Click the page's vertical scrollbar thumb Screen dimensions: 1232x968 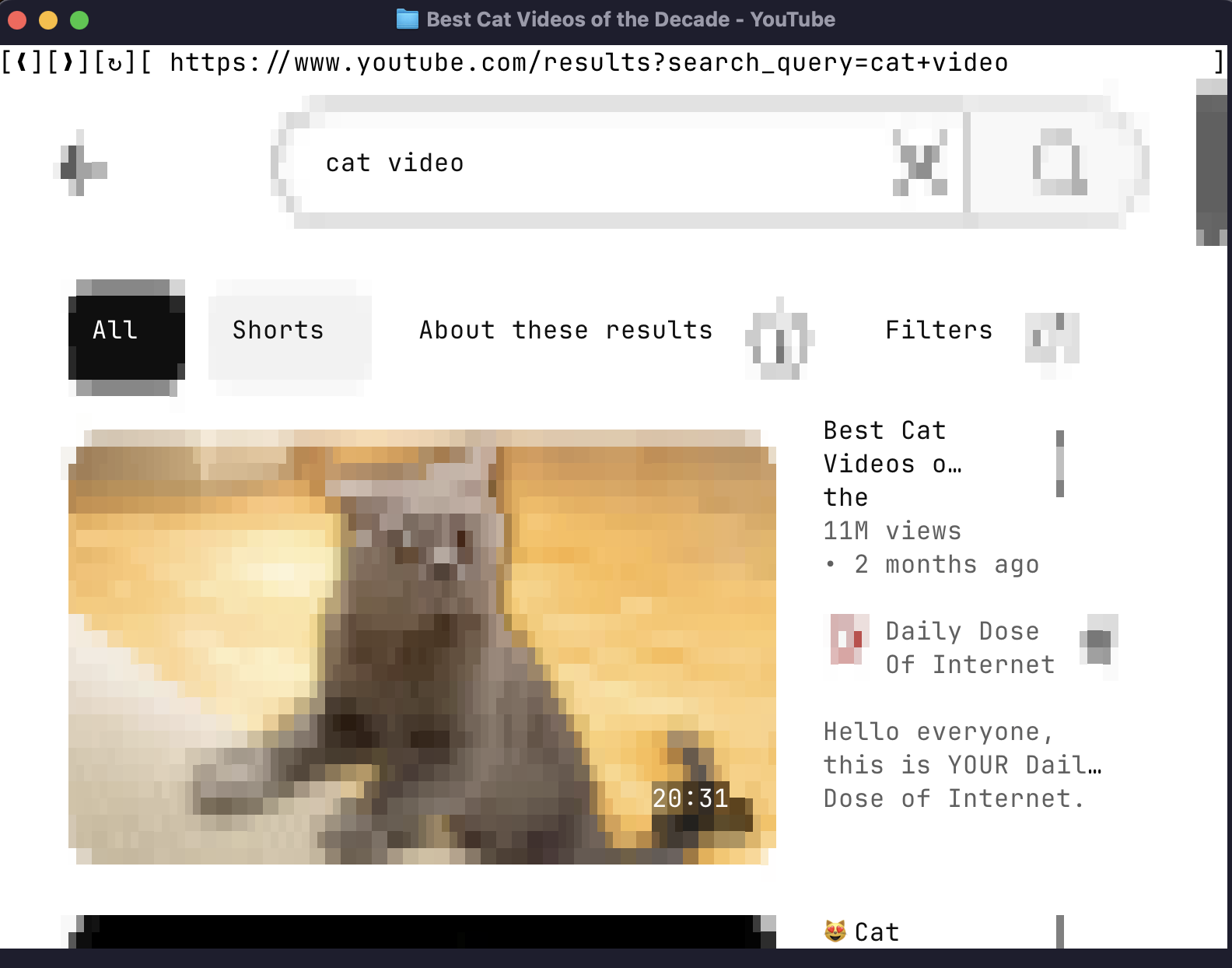1211,163
